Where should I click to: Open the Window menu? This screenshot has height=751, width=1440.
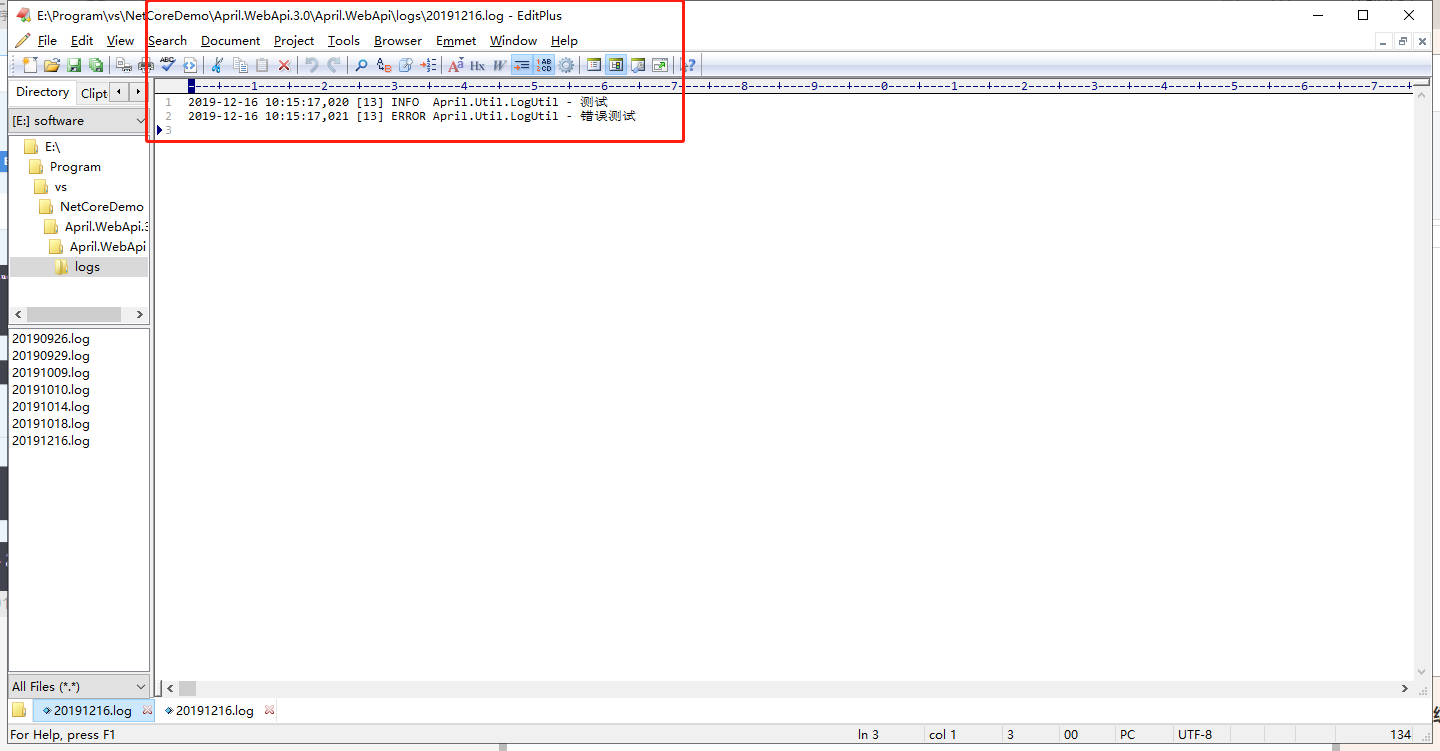tap(513, 41)
